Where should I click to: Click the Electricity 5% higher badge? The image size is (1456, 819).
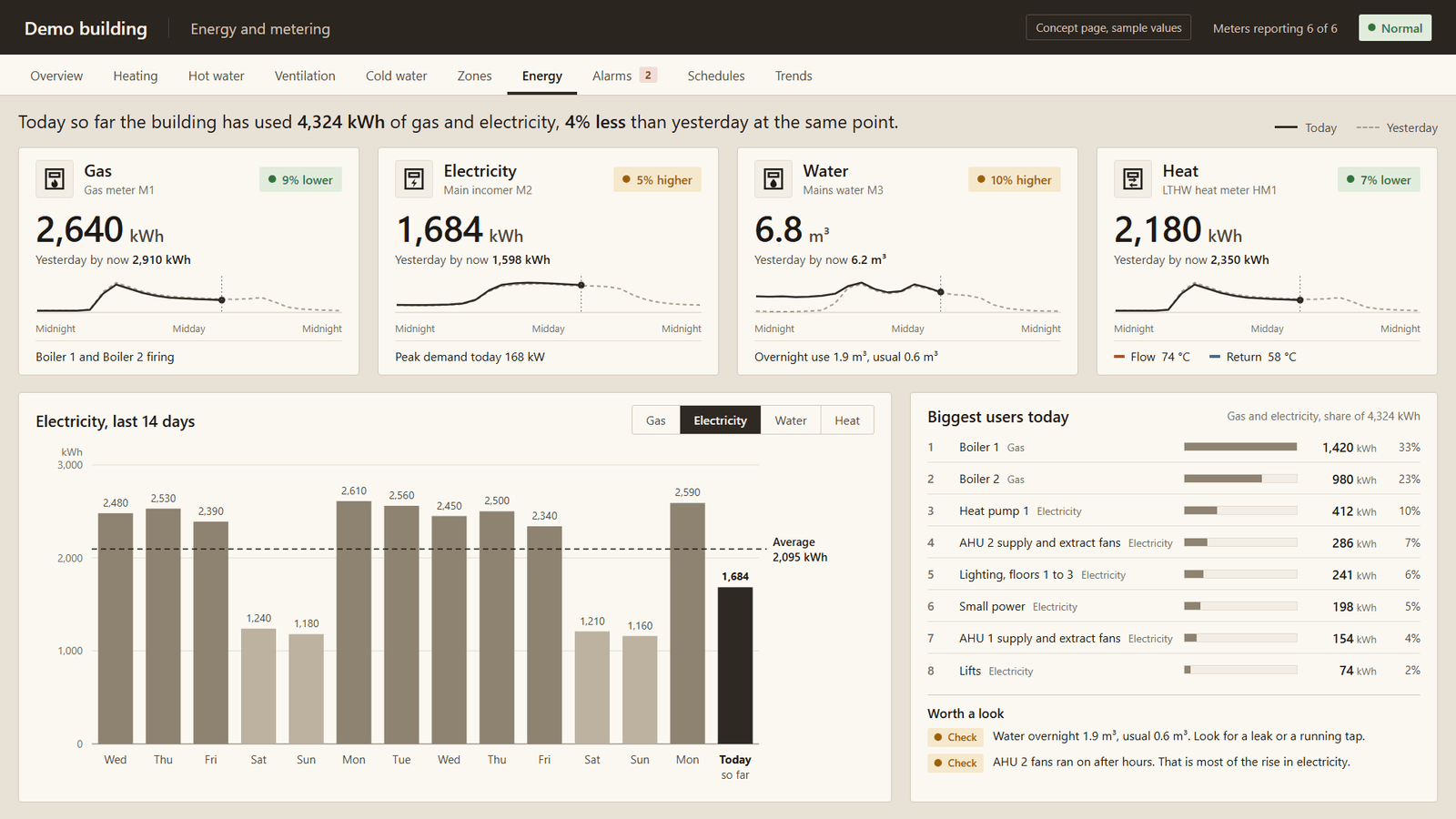(657, 180)
